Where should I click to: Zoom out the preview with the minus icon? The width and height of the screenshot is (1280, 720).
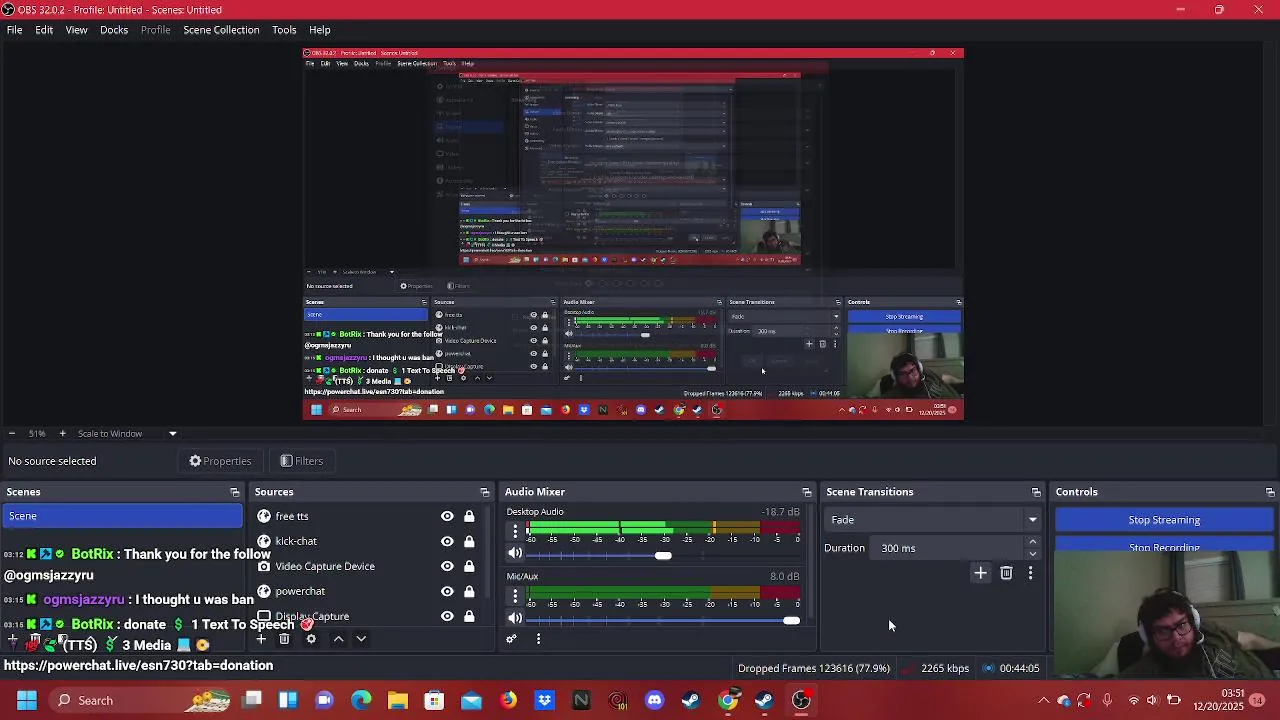11,433
